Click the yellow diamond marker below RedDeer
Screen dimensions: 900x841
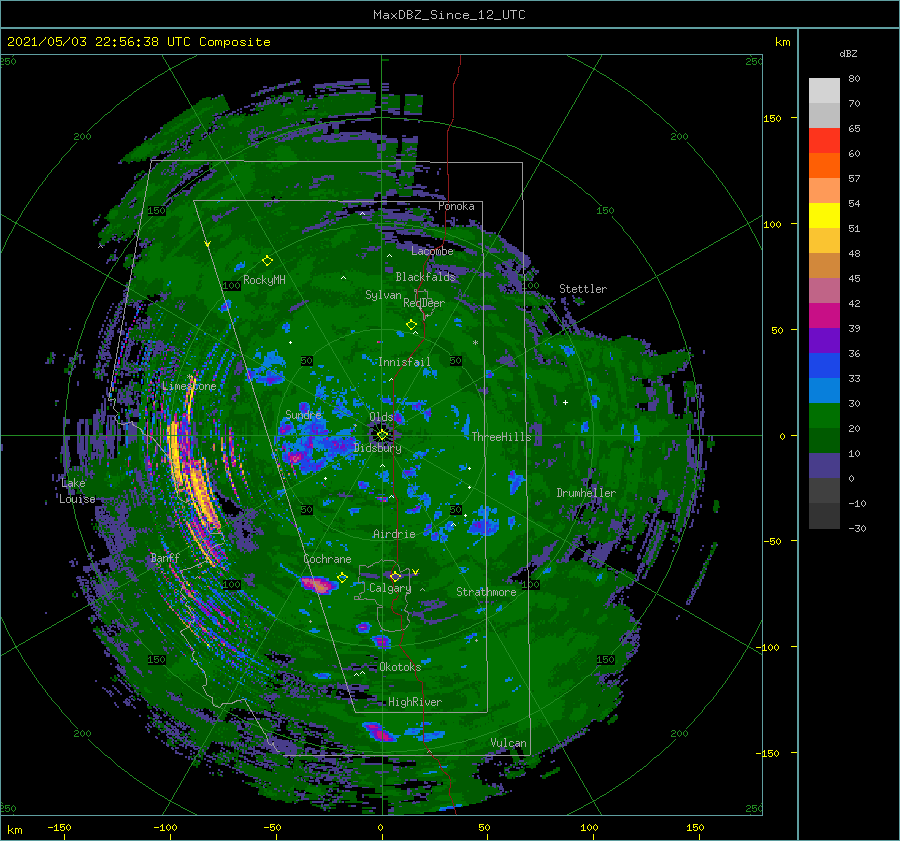(x=411, y=325)
